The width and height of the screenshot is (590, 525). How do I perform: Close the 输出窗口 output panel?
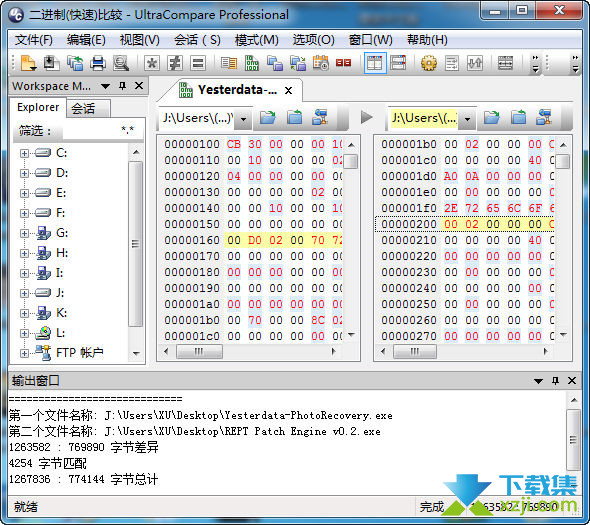tap(572, 381)
